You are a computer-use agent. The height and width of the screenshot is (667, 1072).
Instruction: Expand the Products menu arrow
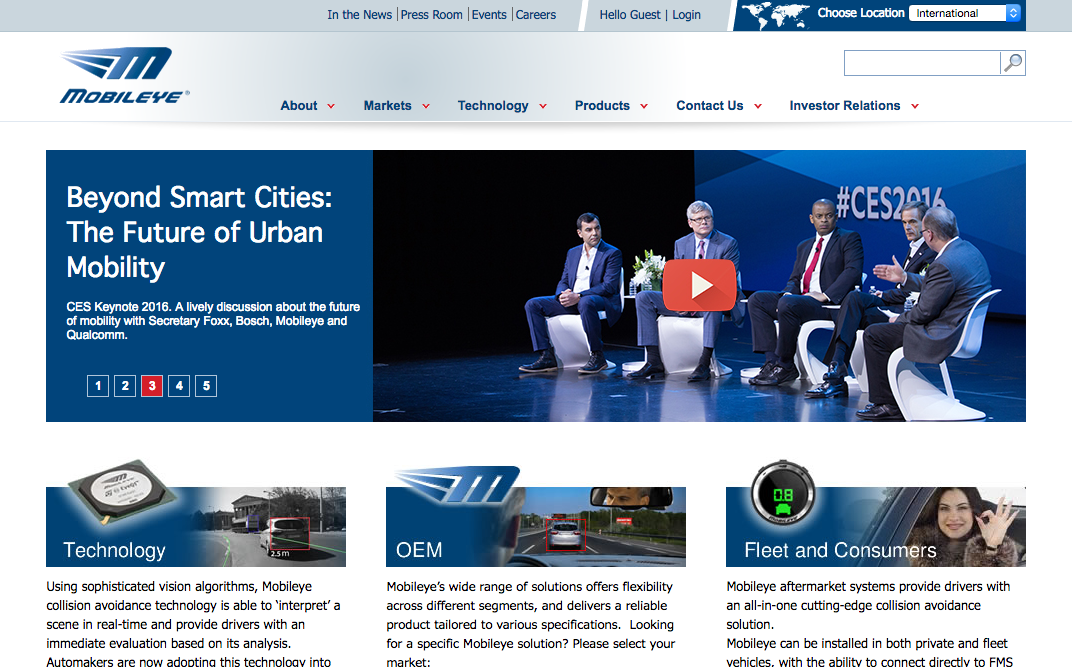(644, 107)
